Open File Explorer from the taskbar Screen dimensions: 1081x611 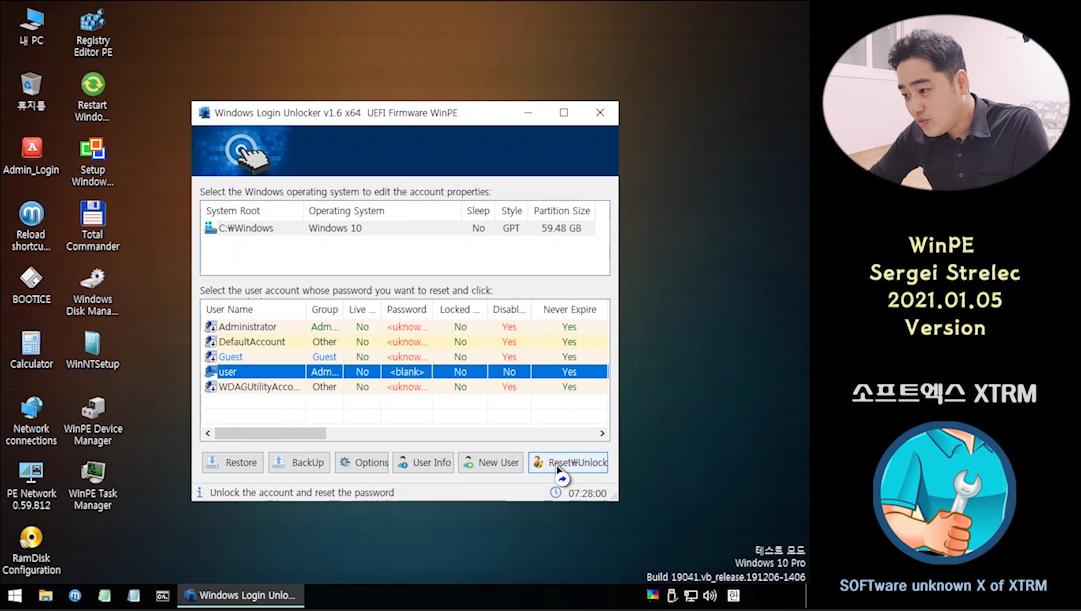pyautogui.click(x=46, y=595)
